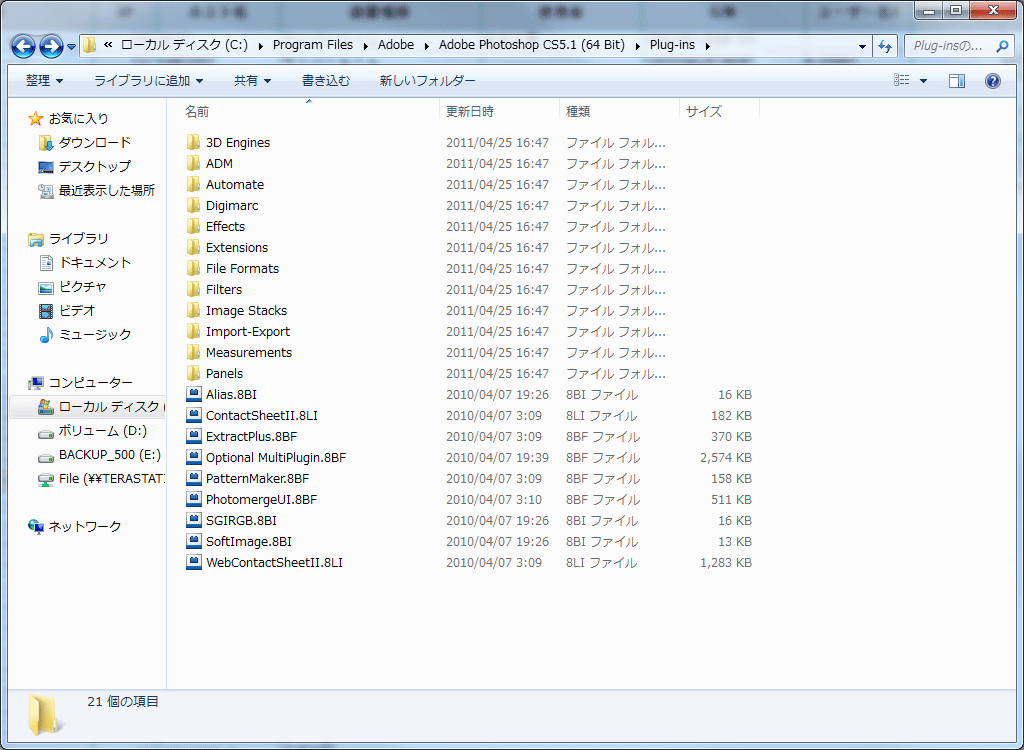Sort by the サイズ column header
1024x750 pixels.
(x=720, y=112)
